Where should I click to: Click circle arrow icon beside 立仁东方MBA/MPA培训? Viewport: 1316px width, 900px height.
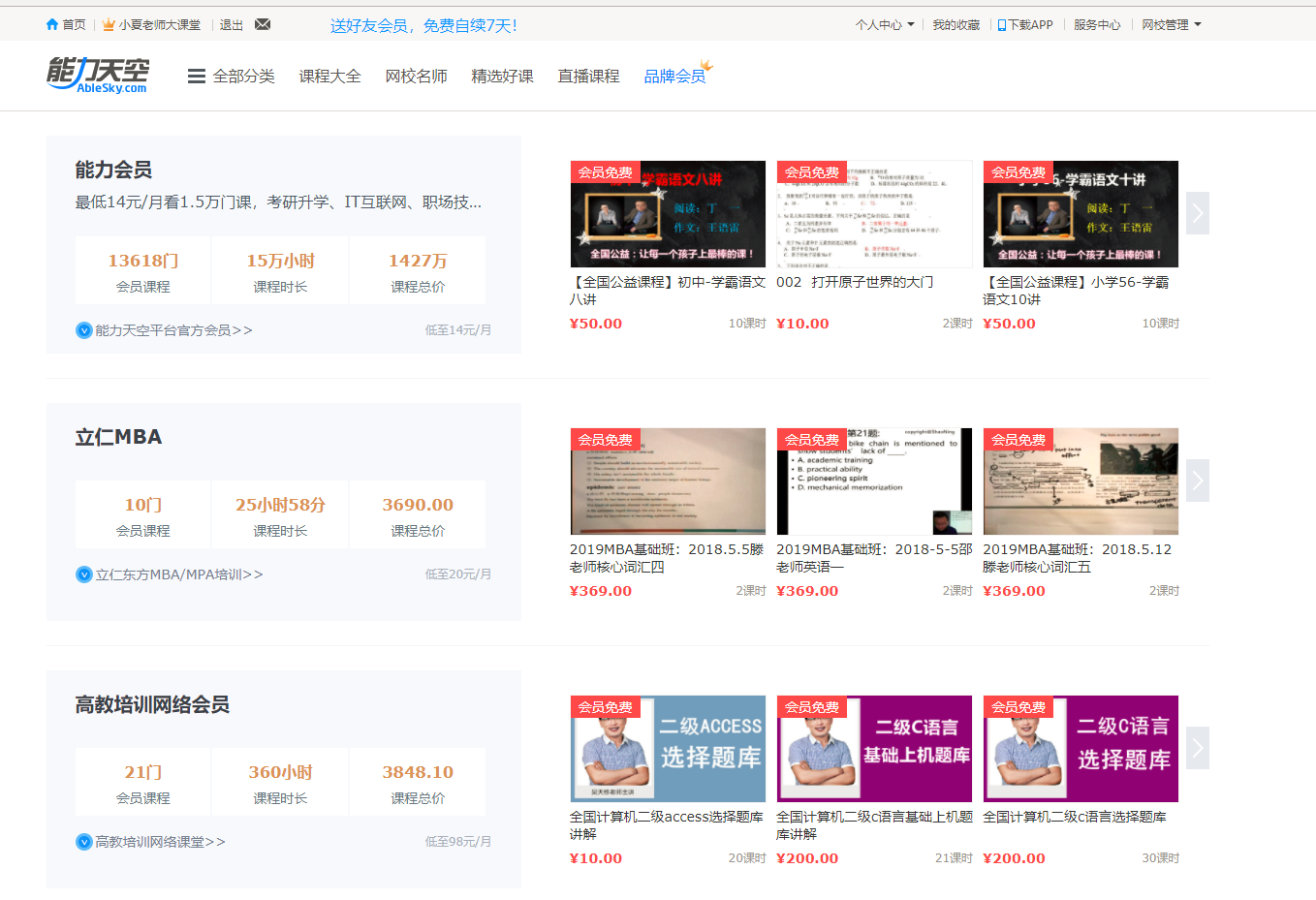pyautogui.click(x=84, y=574)
